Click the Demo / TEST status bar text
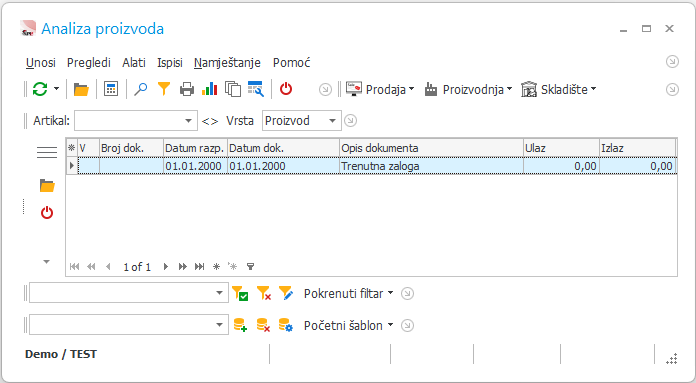The image size is (696, 383). point(61,354)
